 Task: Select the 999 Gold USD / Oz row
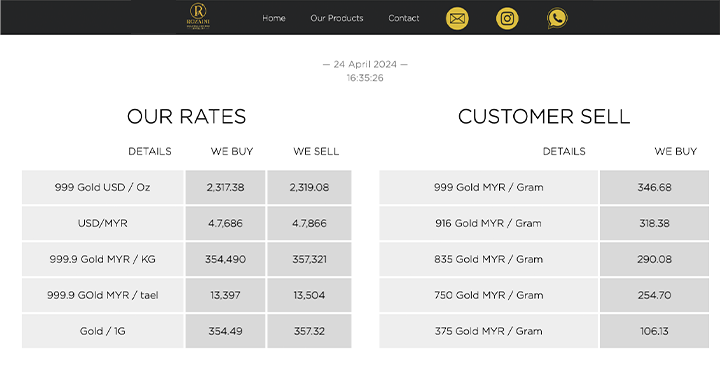click(186, 187)
